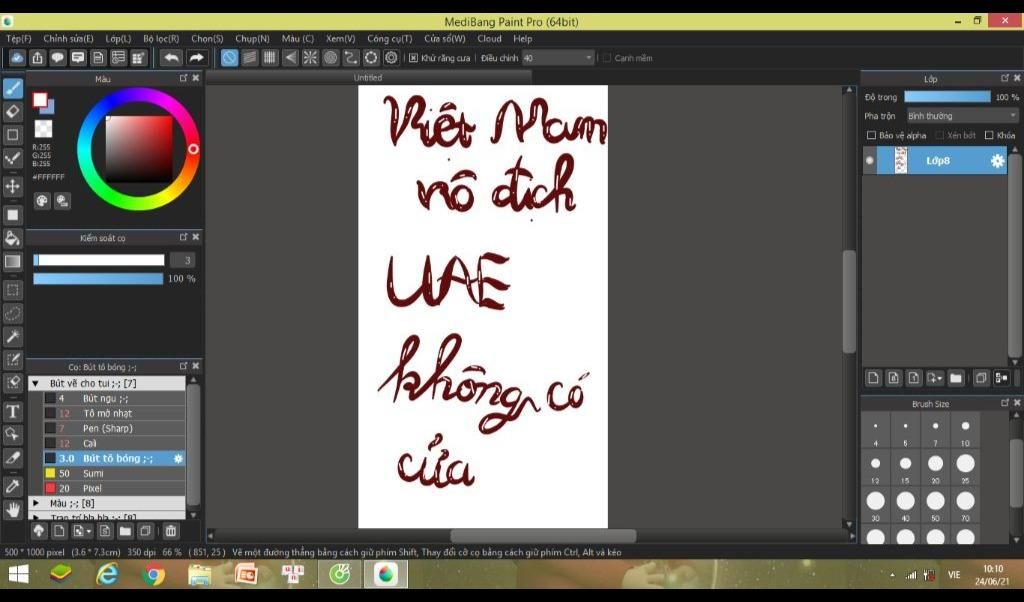Image resolution: width=1024 pixels, height=602 pixels.
Task: Collapse the Bút vẽ cho tui brush group
Action: pos(36,382)
